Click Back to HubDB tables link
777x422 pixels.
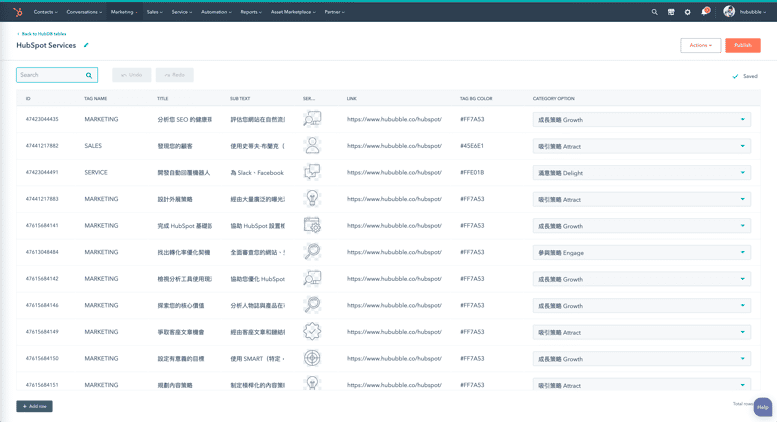click(x=42, y=34)
